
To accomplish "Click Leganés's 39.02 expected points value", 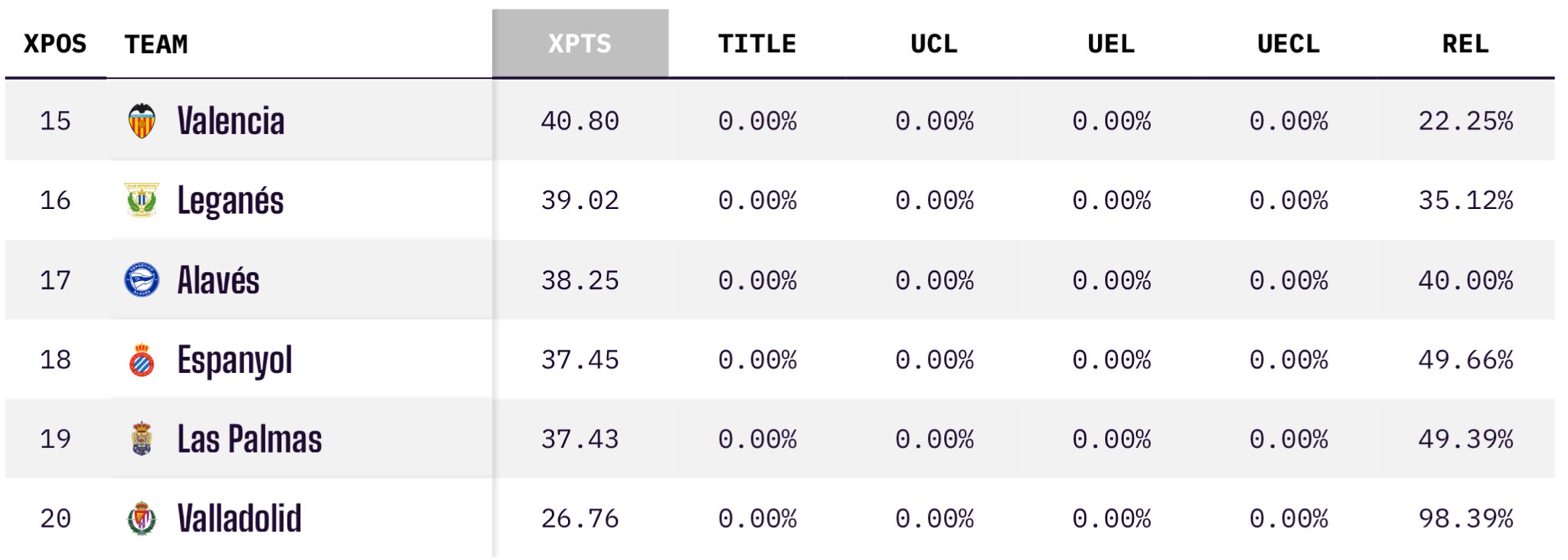I will (x=580, y=201).
